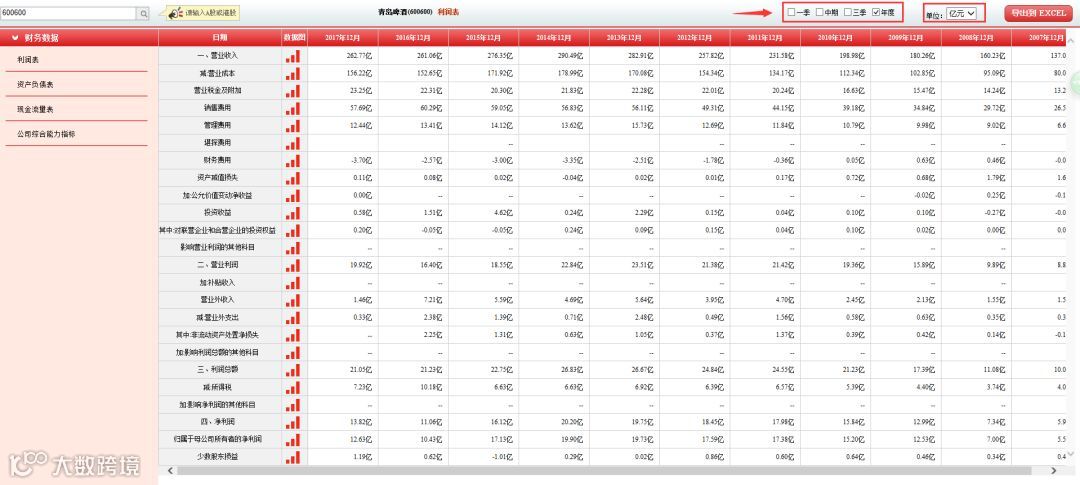Open chart for 其中:对联营企业和合营企业的投资权益 row
The width and height of the screenshot is (1080, 485).
coord(293,230)
